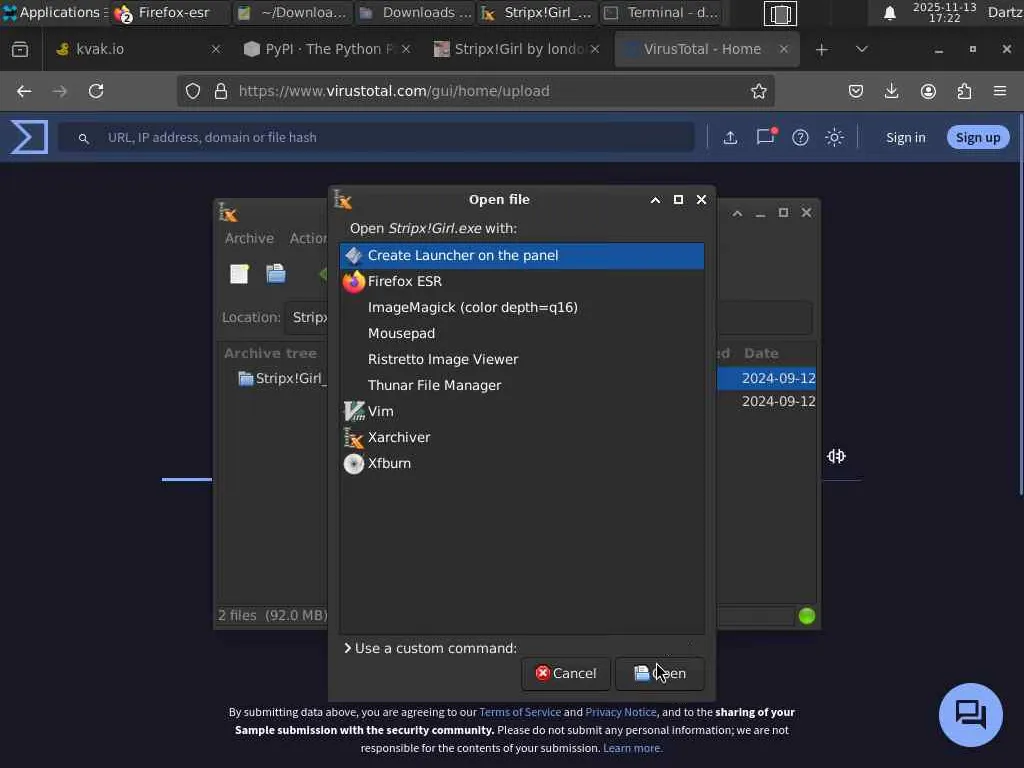The width and height of the screenshot is (1024, 768).
Task: Click the VirusTotal help question mark icon
Action: pos(800,137)
